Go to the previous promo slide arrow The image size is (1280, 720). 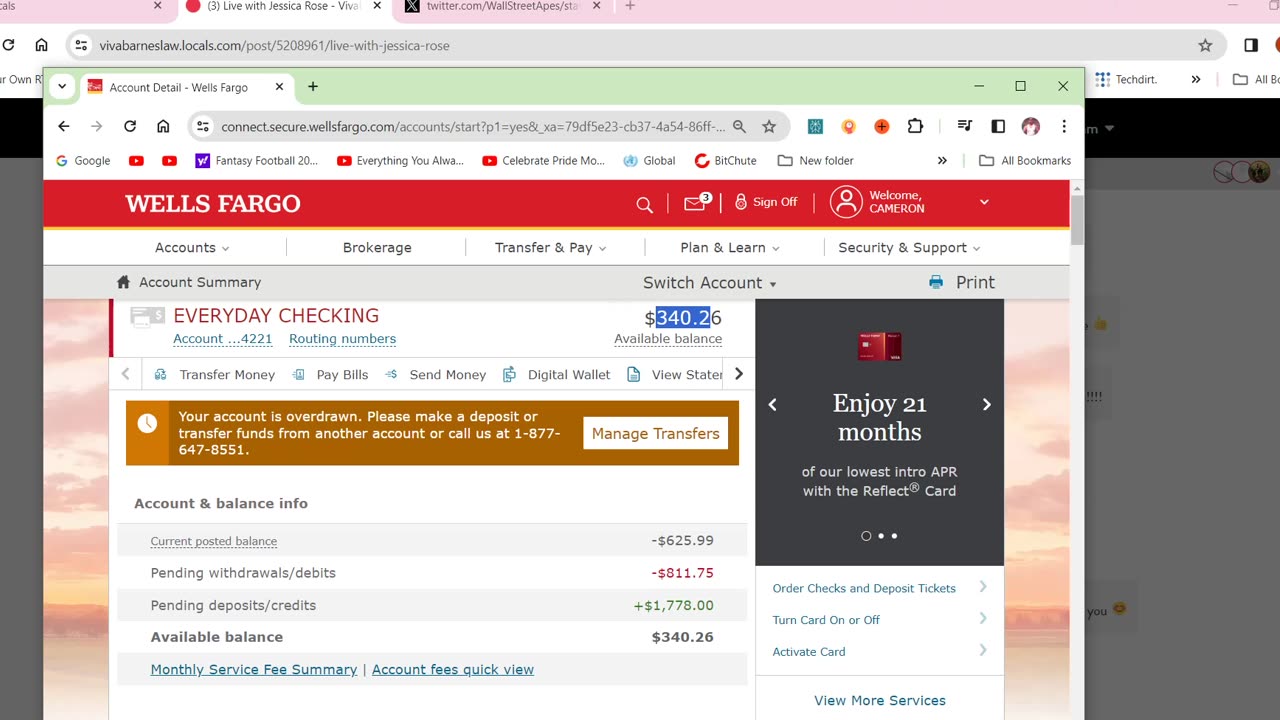click(772, 405)
